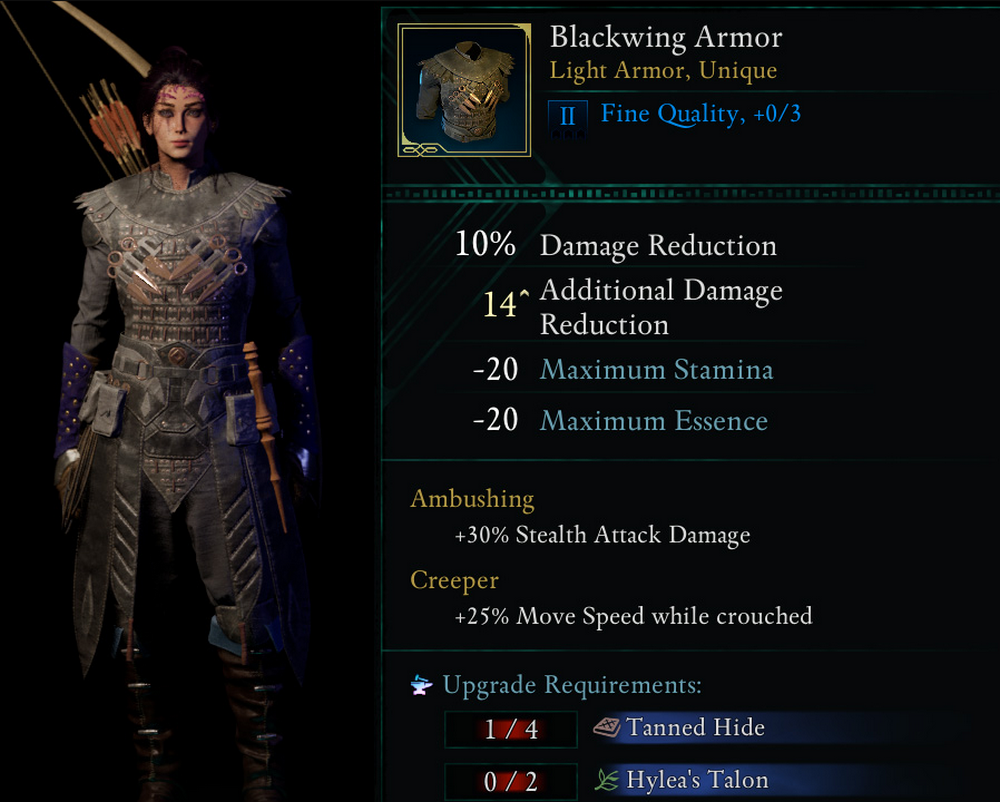Screen dimensions: 1000x802
Task: Click the Fine Quality, +0/3 text
Action: pyautogui.click(x=701, y=114)
